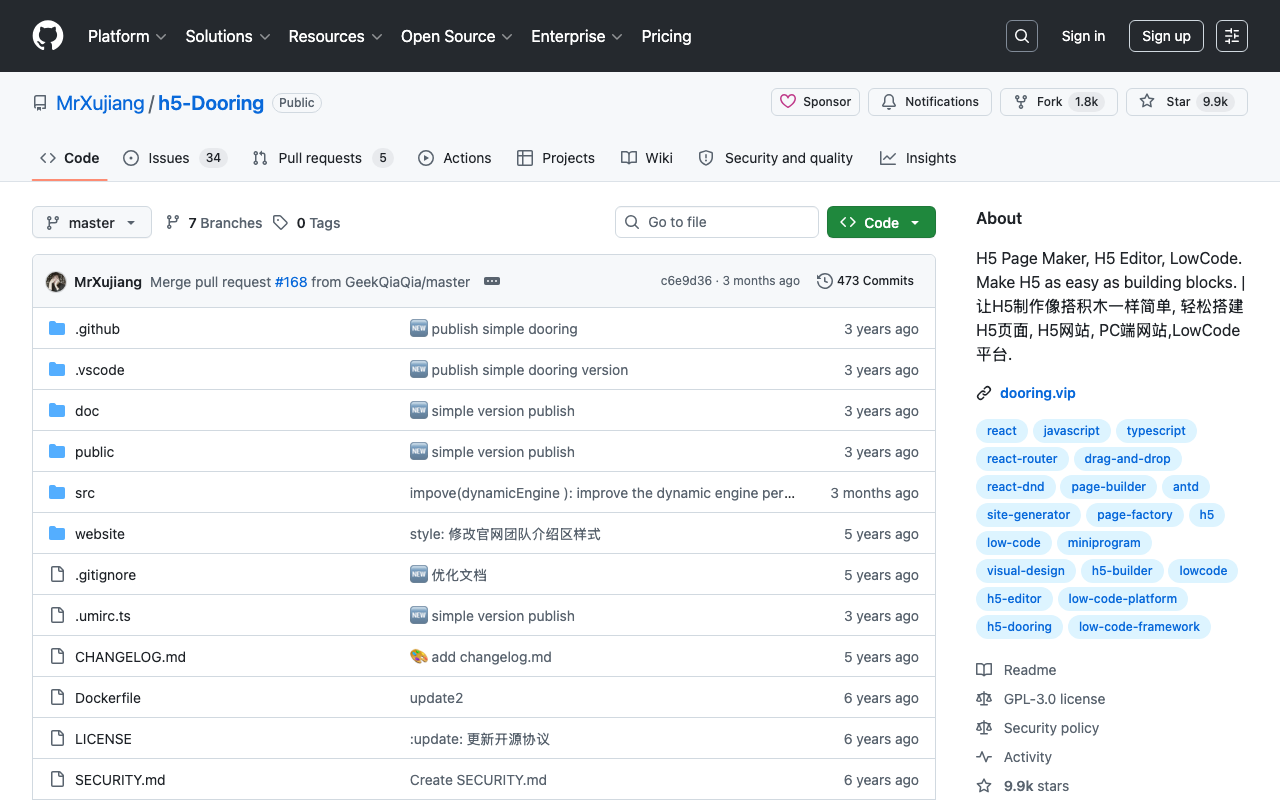Open the Pricing link
Screen dimensions: 1280x800
[x=666, y=36]
